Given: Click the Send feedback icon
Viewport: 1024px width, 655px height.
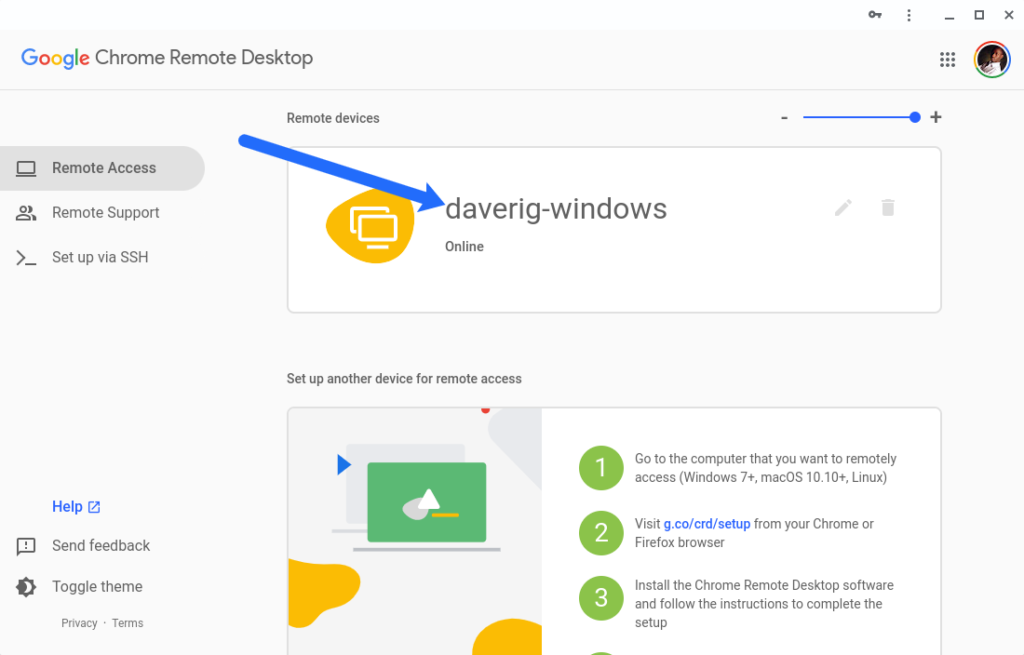Looking at the screenshot, I should pos(26,546).
